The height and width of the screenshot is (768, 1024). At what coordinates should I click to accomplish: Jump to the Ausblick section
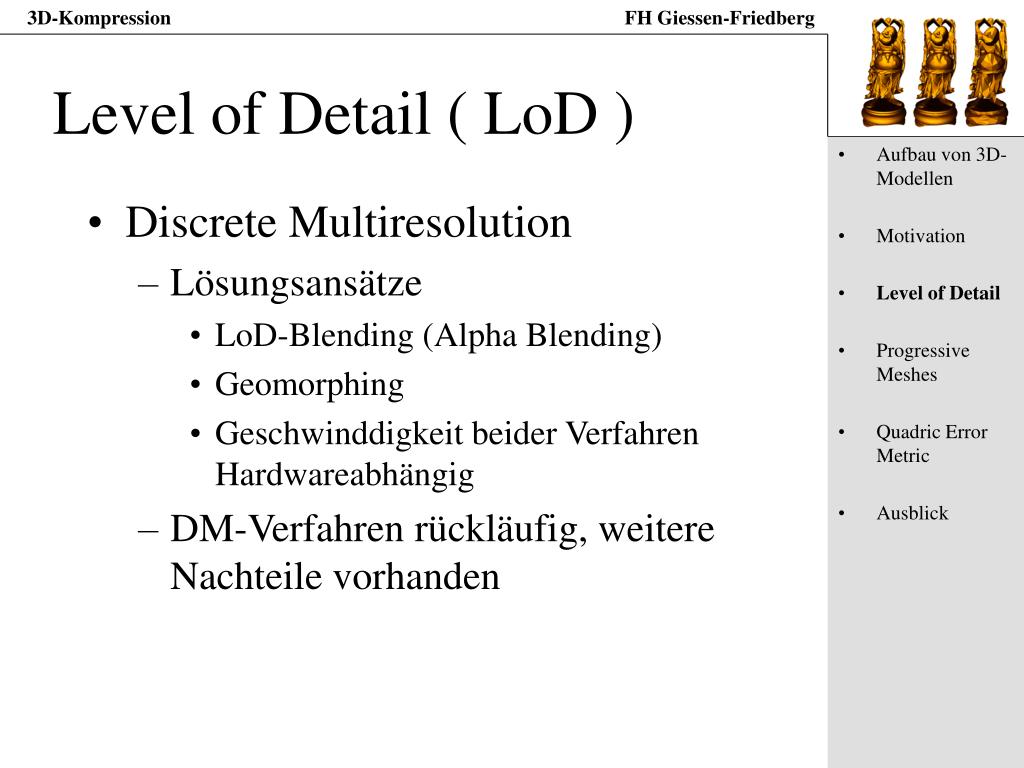pyautogui.click(x=912, y=513)
